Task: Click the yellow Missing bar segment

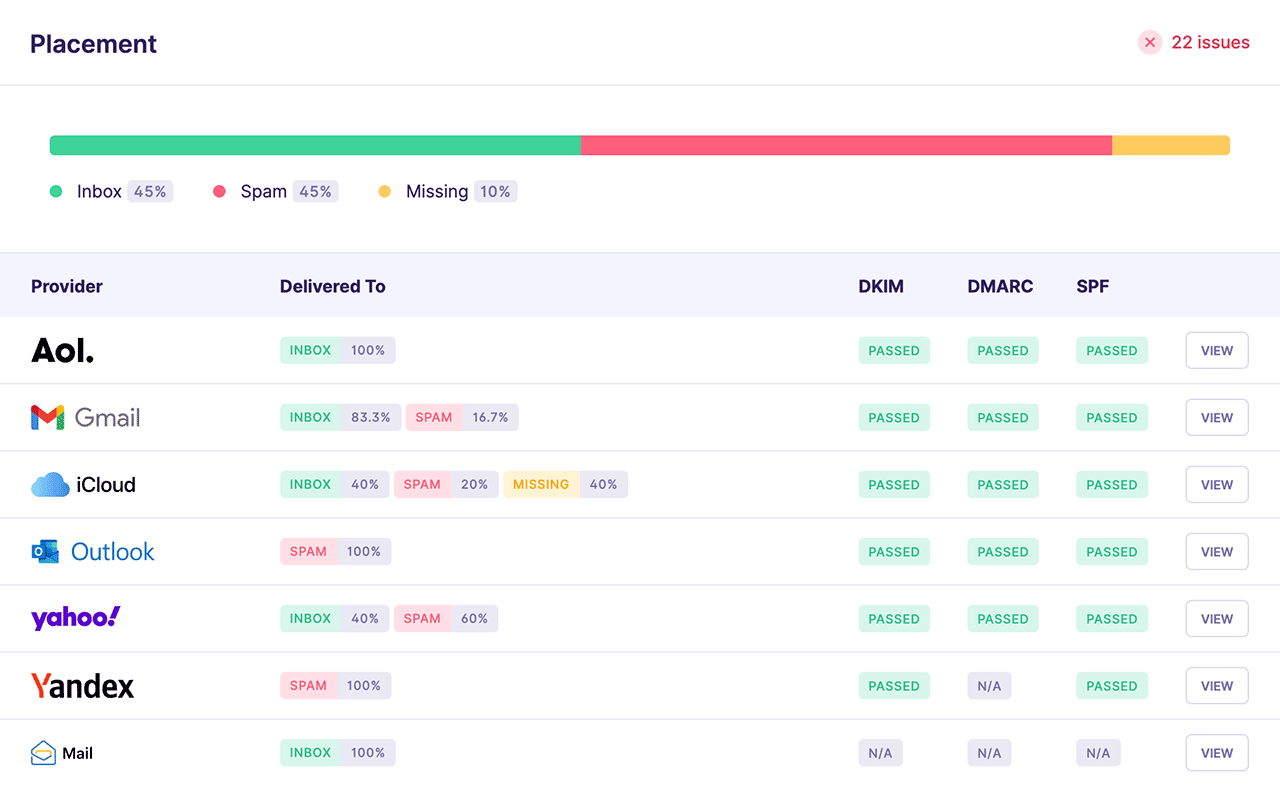Action: 1170,145
